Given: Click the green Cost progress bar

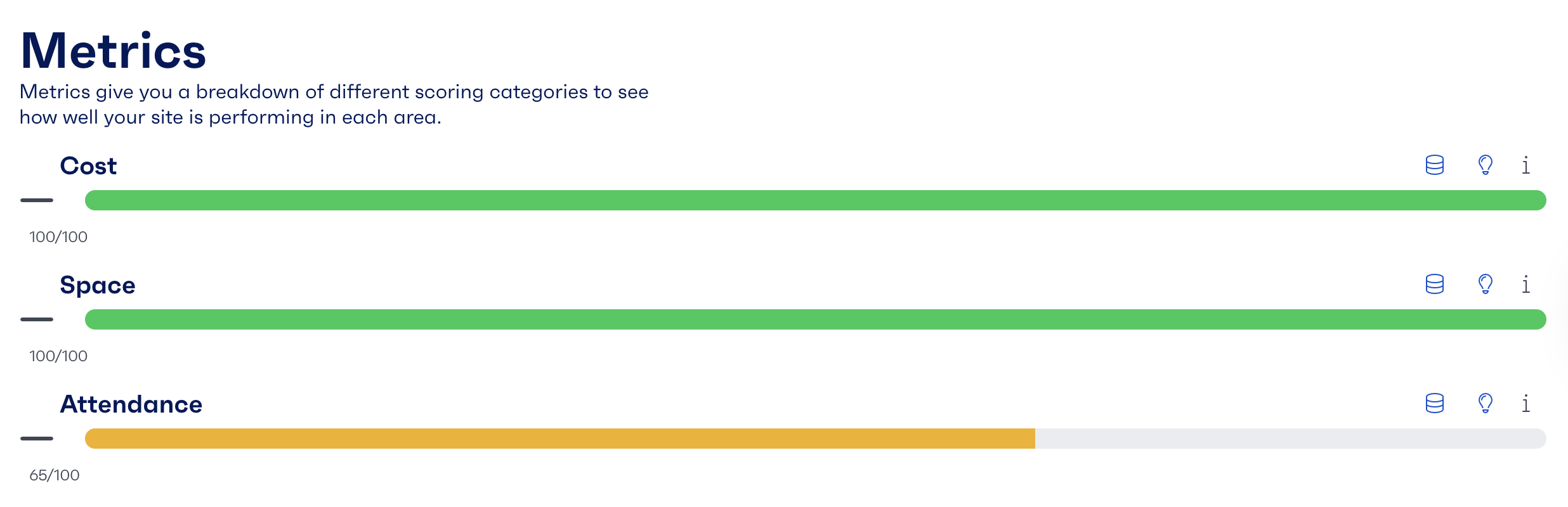Looking at the screenshot, I should [815, 200].
